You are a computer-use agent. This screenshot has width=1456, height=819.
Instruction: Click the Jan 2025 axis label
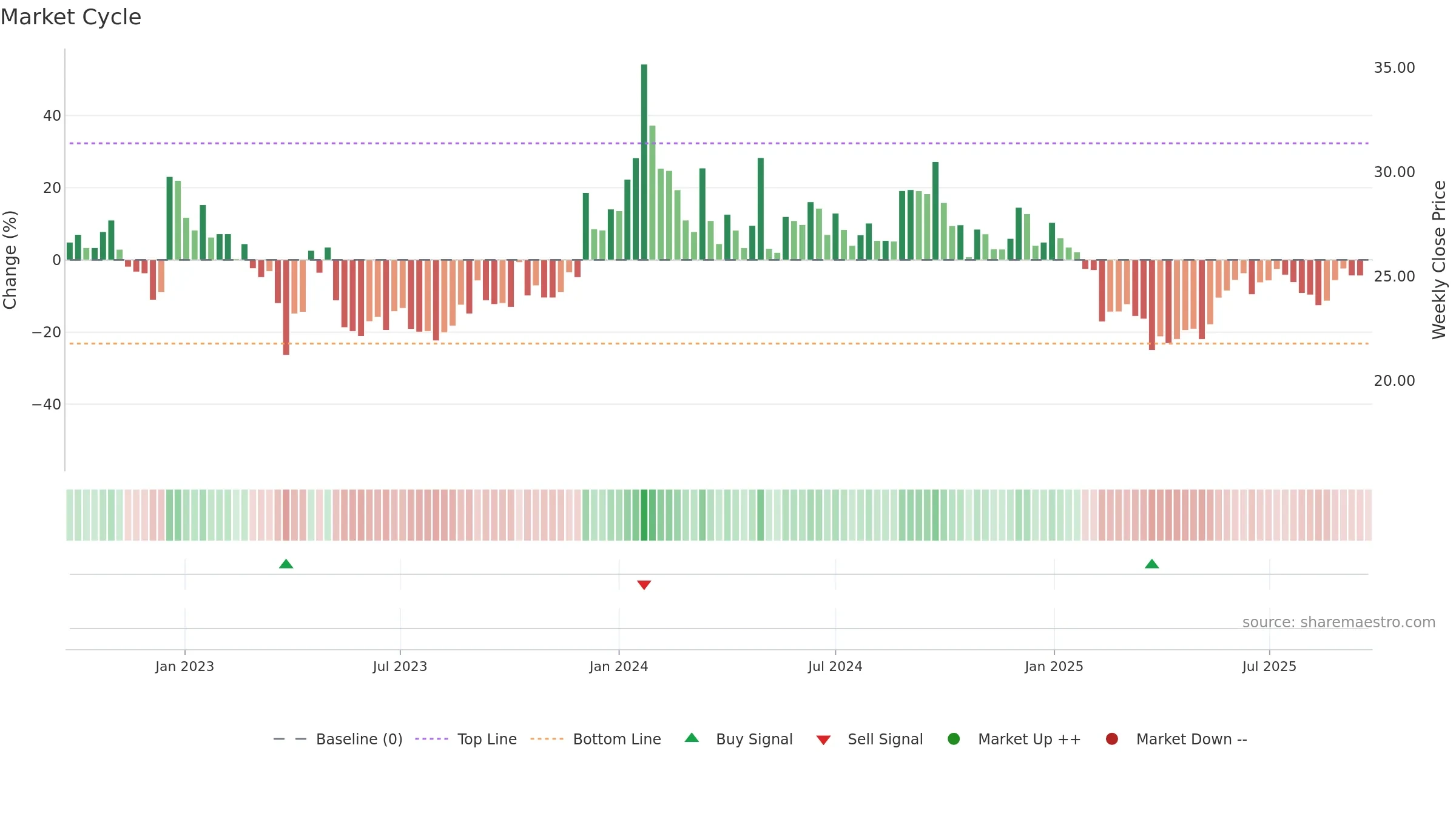click(x=1054, y=666)
